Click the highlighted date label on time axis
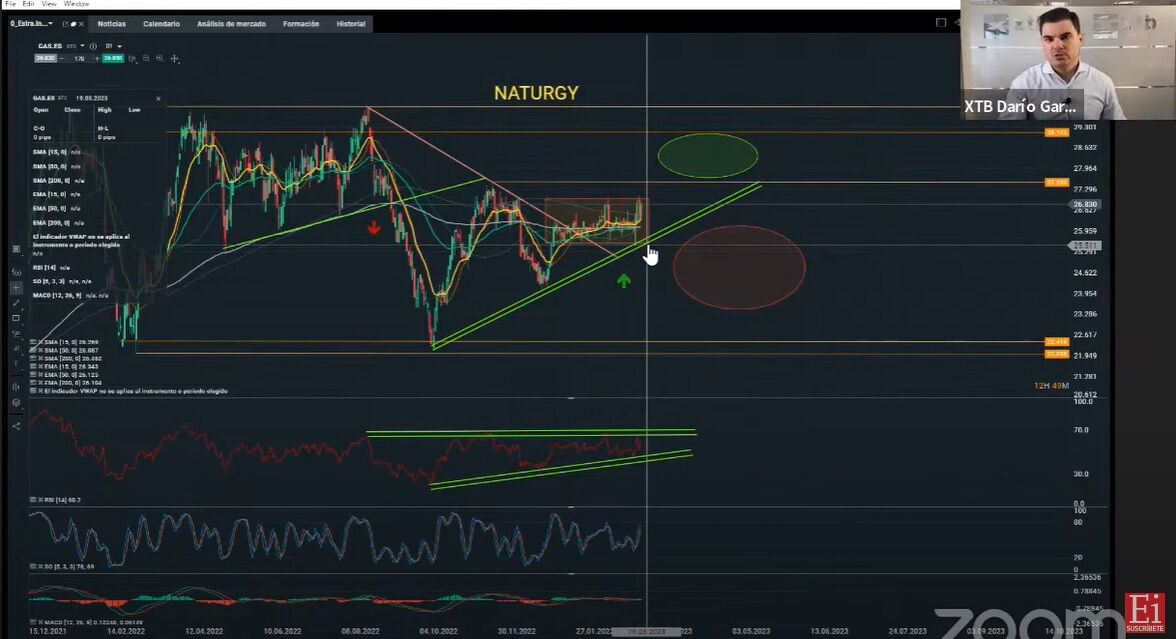Image resolution: width=1176 pixels, height=639 pixels. pos(646,632)
